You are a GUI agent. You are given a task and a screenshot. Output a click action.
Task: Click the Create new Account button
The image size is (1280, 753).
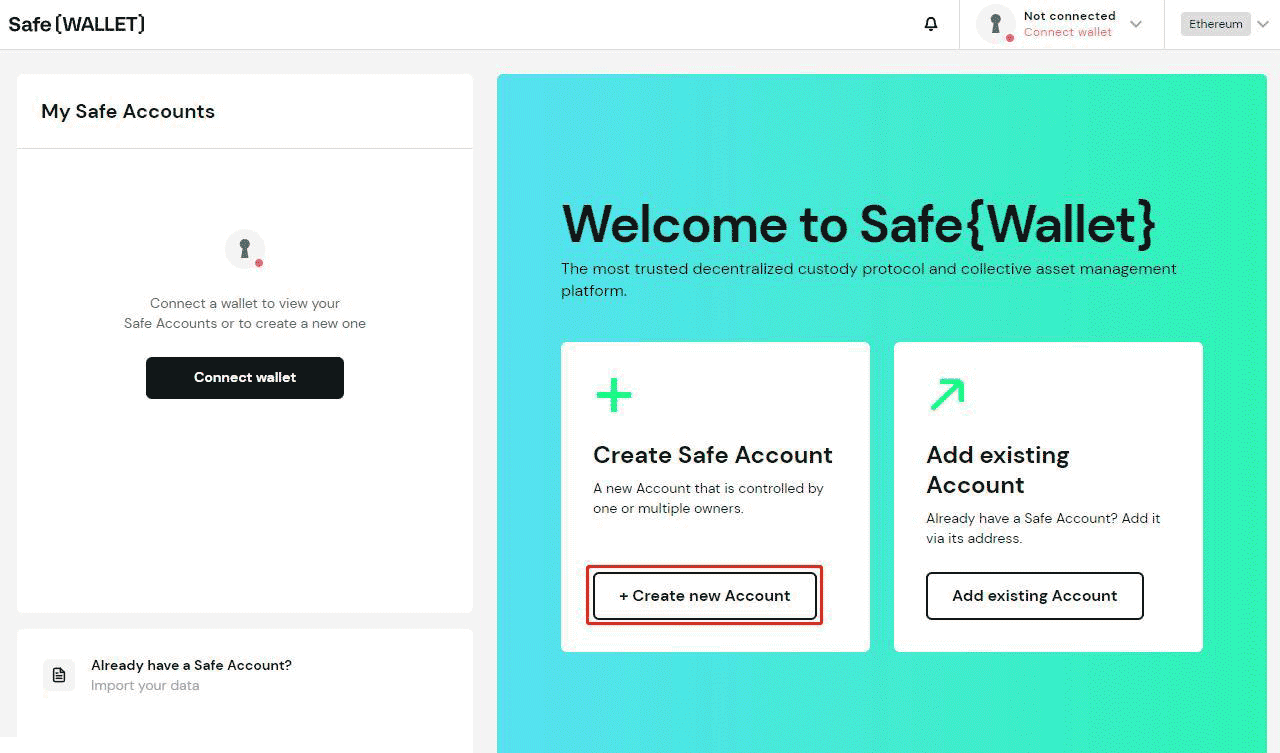click(704, 595)
